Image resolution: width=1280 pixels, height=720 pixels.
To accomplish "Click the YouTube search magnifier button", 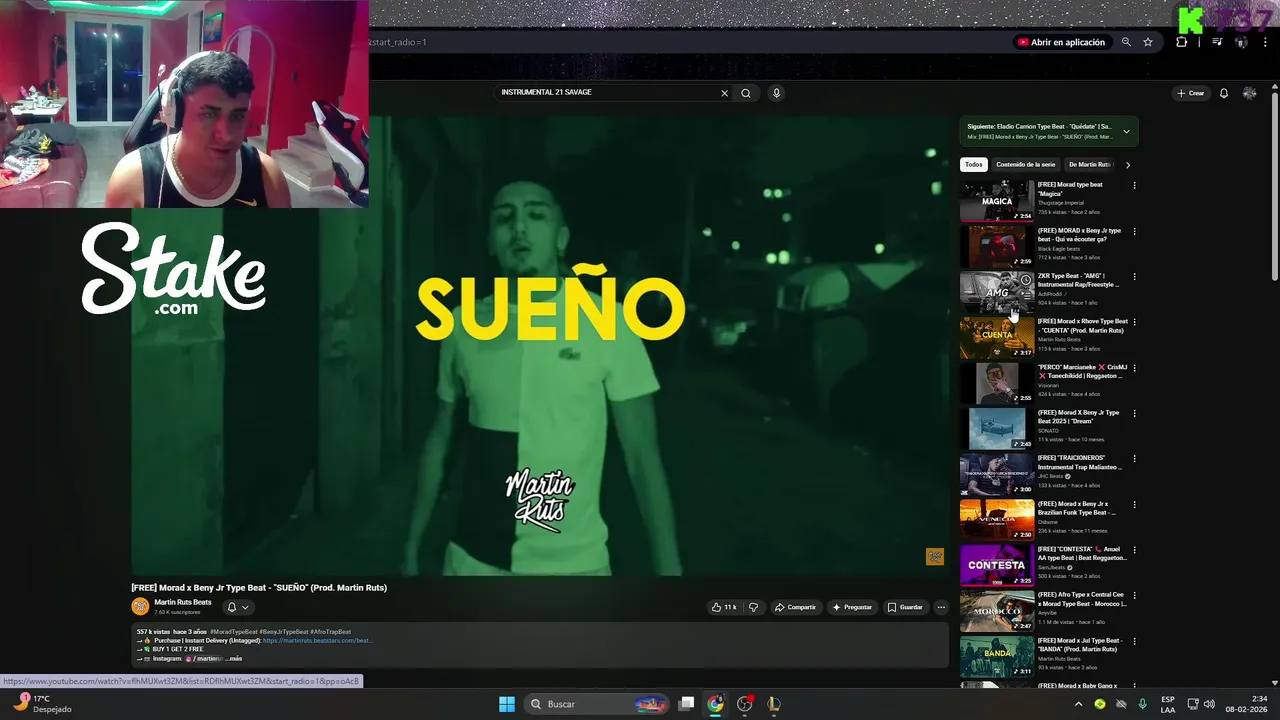I will (745, 93).
